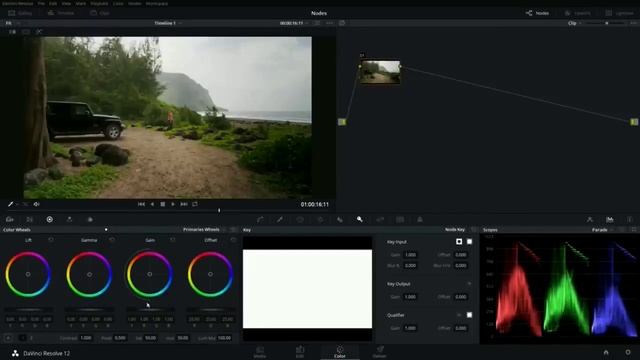This screenshot has height=360, width=640.
Task: Toggle Key Input matte/mask button
Action: pos(459,242)
